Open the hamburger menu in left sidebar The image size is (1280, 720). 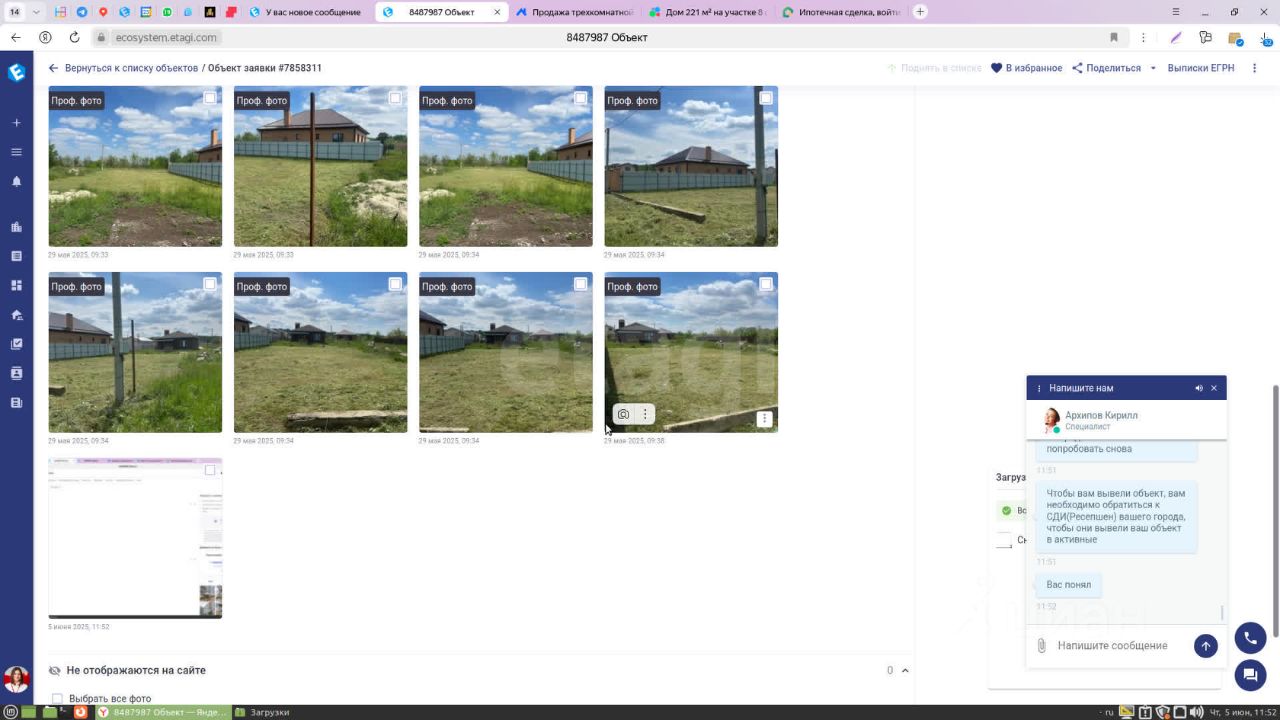coord(16,152)
